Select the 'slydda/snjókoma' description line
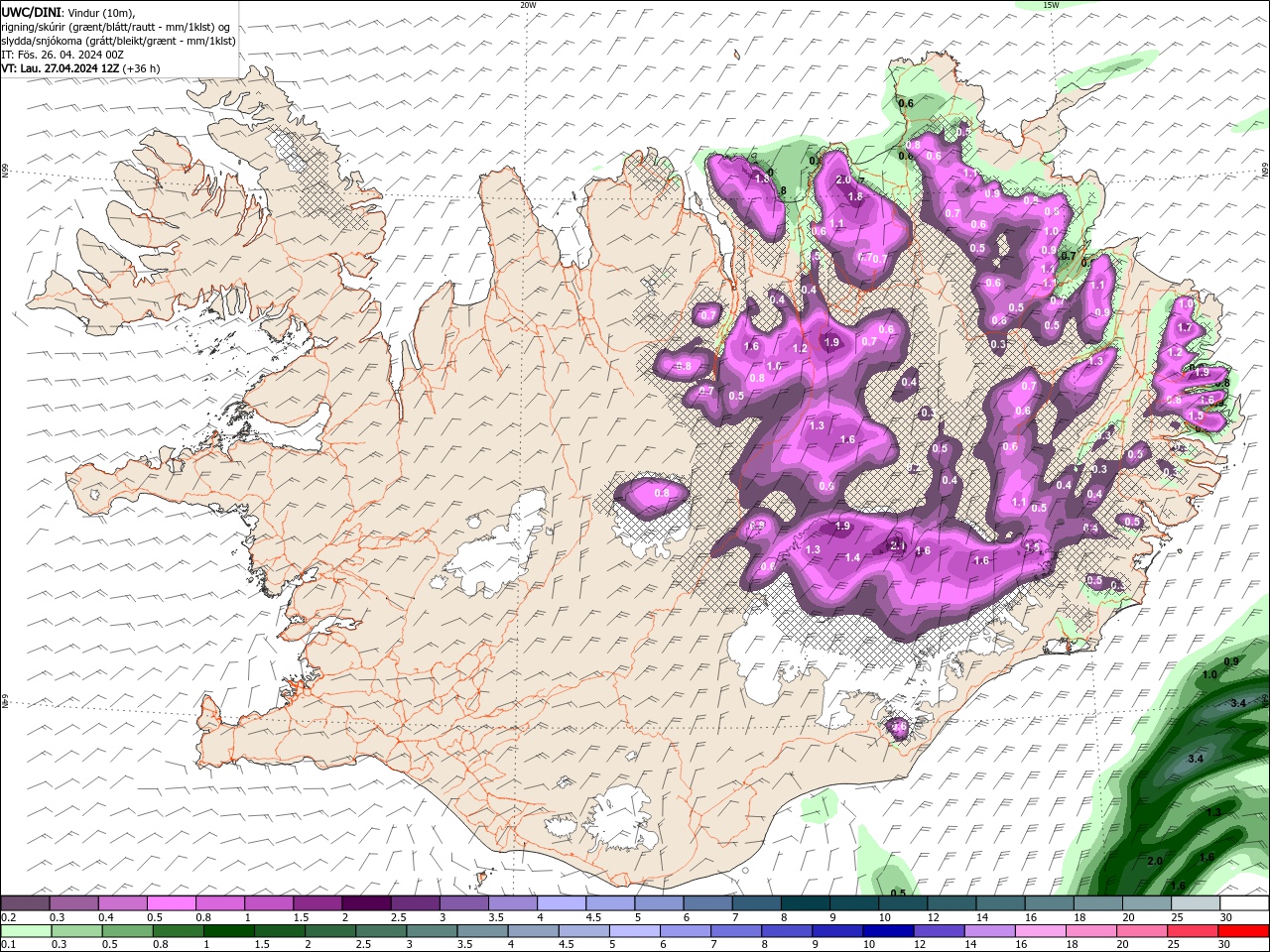This screenshot has width=1270, height=952. (x=118, y=41)
